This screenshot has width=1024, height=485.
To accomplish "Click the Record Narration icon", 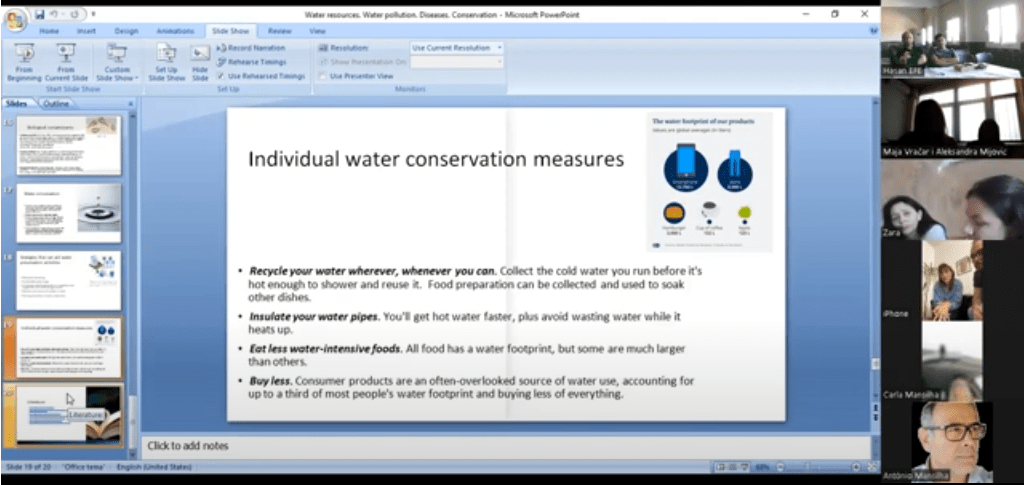I will coord(221,48).
